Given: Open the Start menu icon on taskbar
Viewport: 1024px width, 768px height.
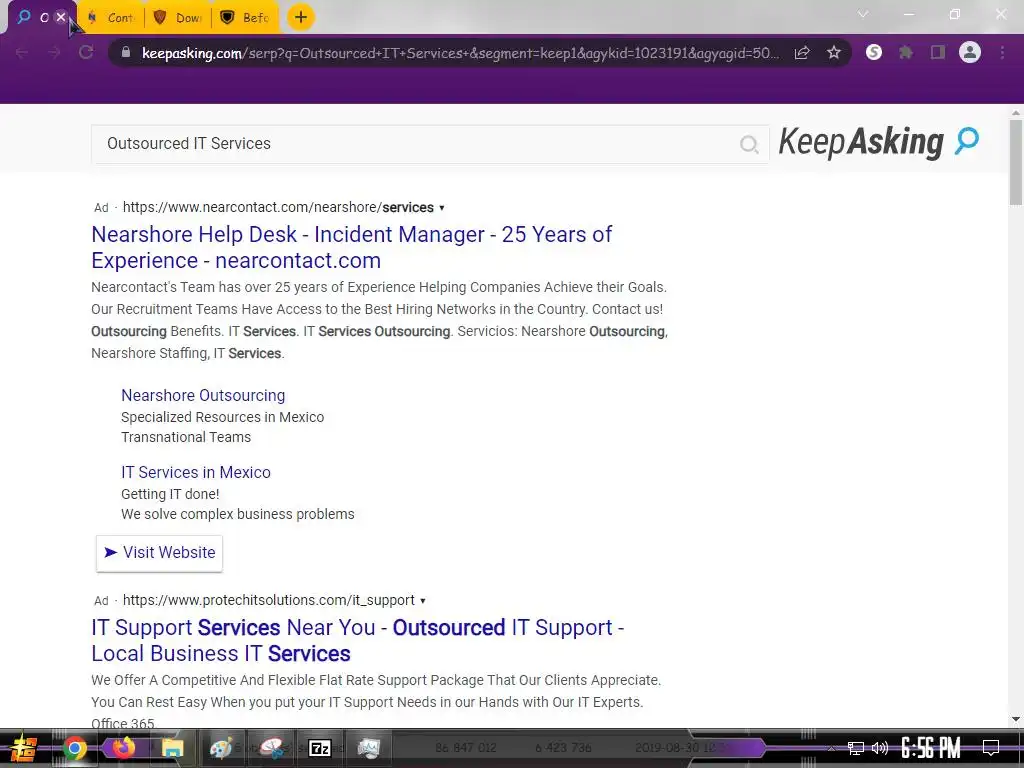Looking at the screenshot, I should click(x=23, y=748).
